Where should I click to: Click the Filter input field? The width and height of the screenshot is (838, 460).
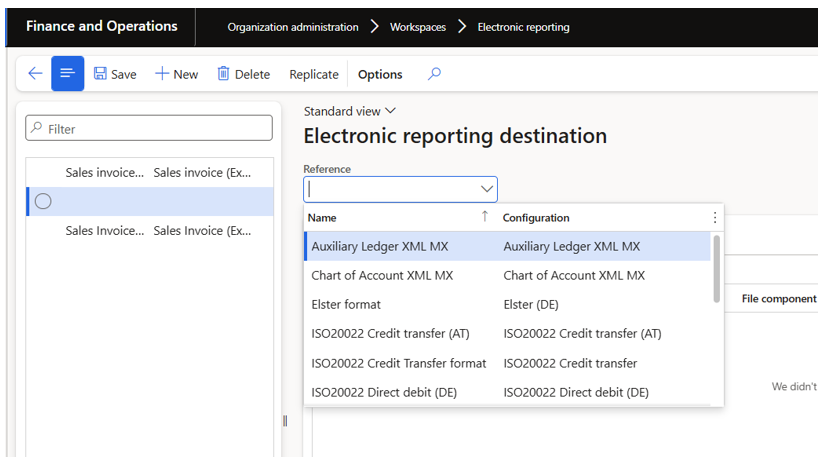tap(149, 128)
